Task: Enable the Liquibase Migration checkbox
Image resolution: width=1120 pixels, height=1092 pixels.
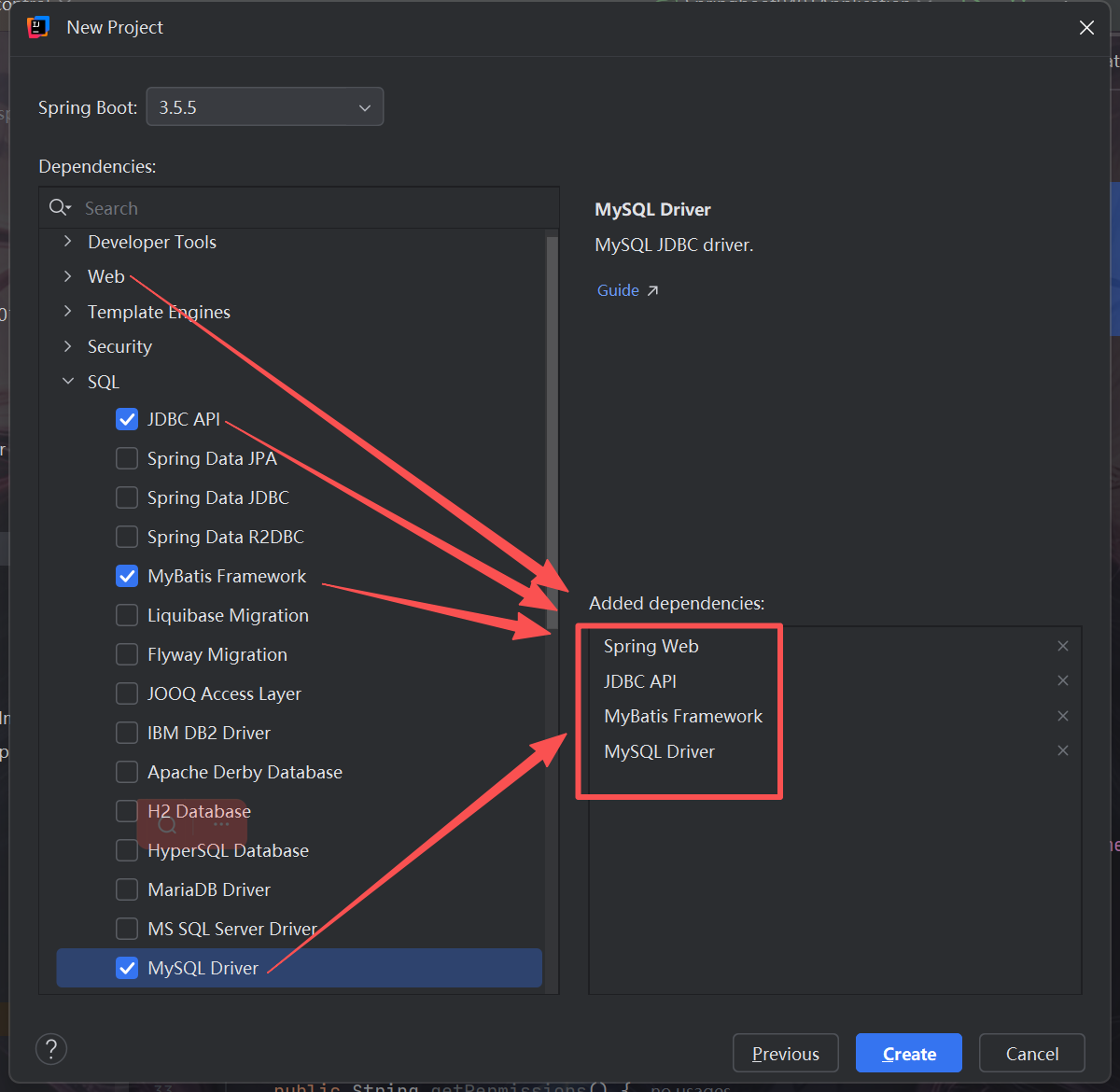Action: click(x=127, y=615)
